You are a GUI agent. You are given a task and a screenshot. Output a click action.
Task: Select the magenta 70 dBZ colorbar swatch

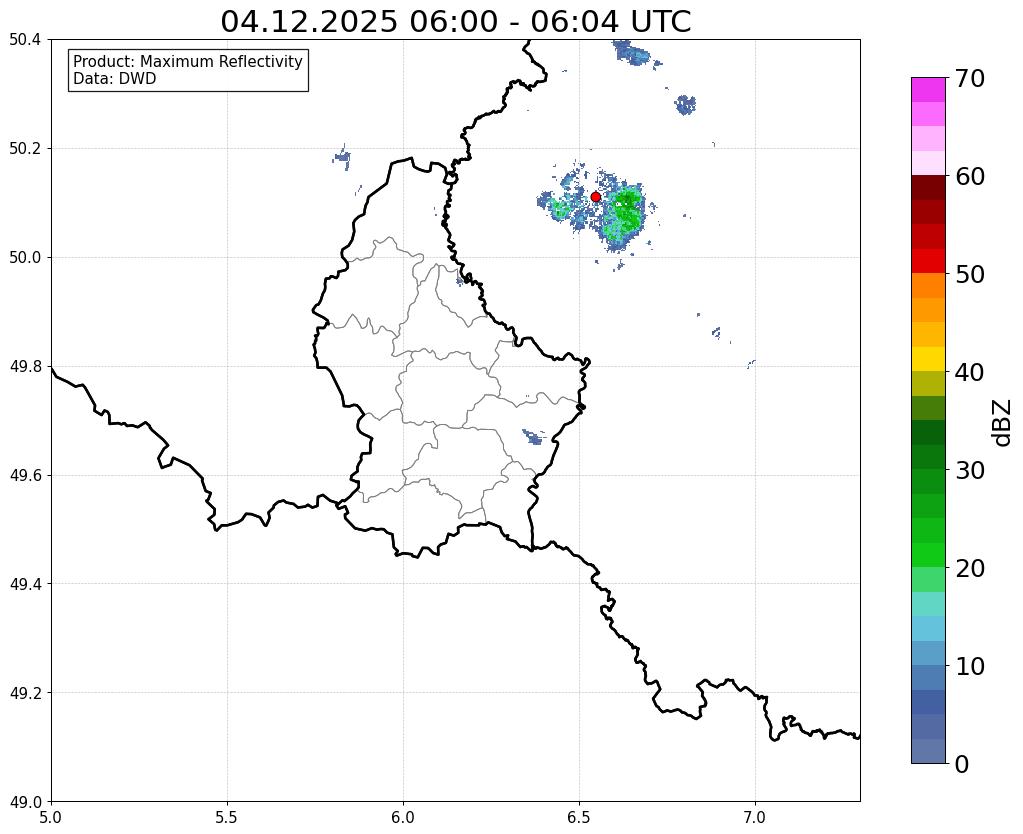point(928,89)
